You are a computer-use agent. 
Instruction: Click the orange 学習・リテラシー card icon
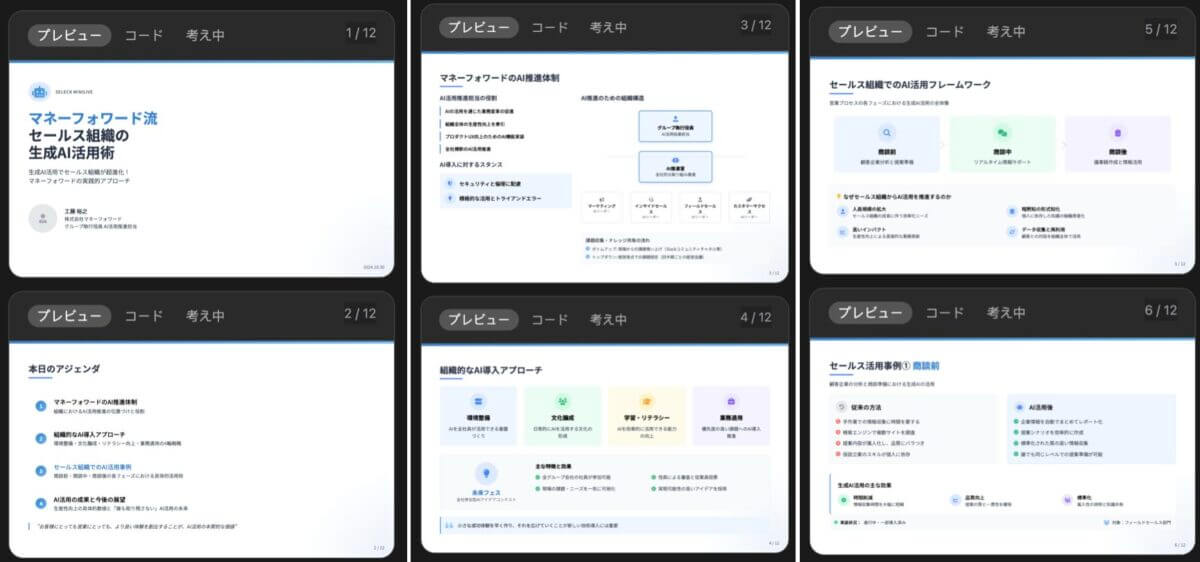point(646,401)
